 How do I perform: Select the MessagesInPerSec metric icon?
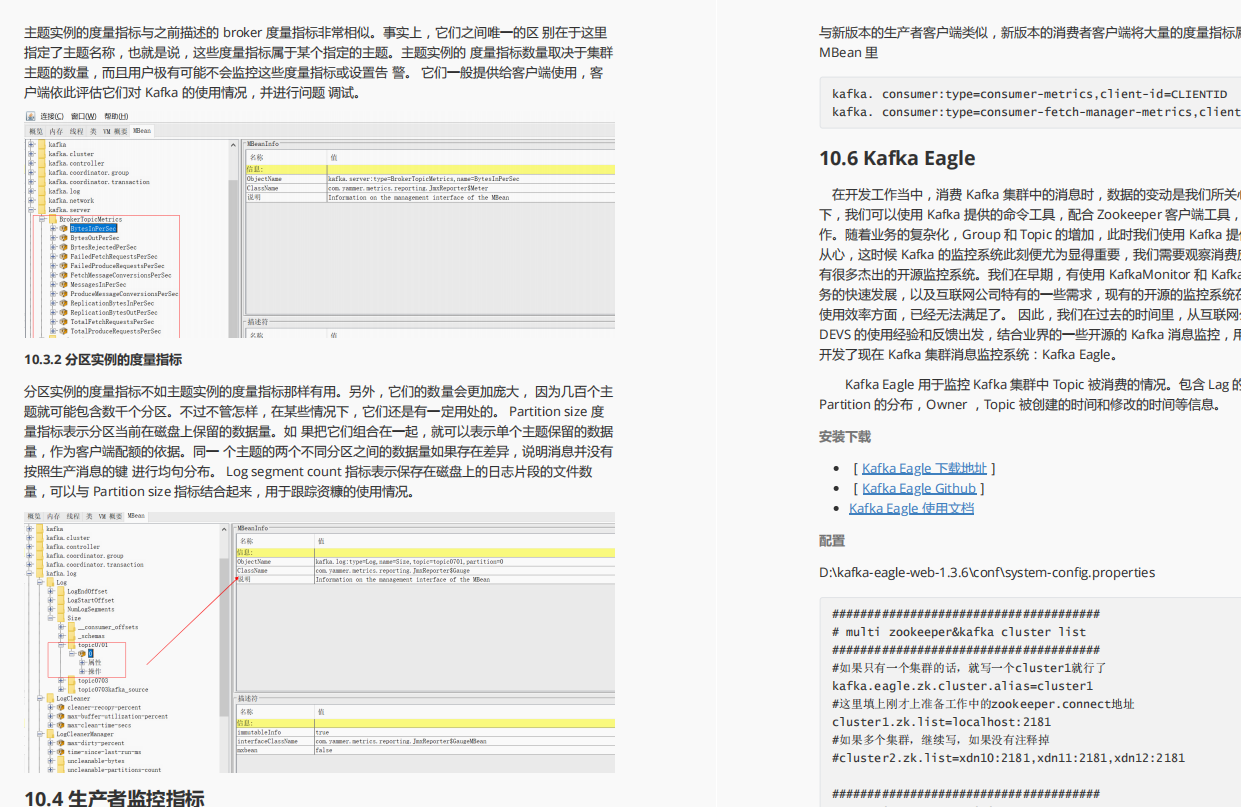(63, 284)
